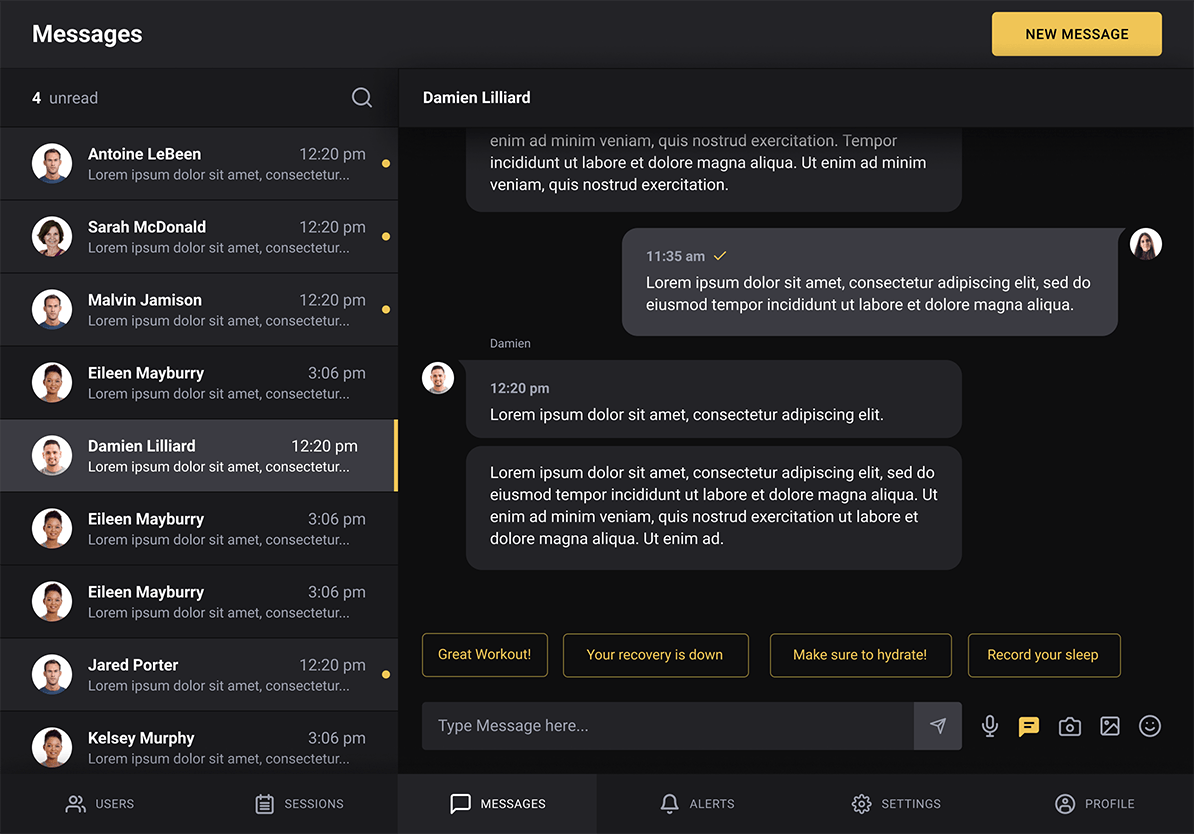Choose 'Your recovery is down' quick reply
1194x834 pixels.
pos(655,655)
